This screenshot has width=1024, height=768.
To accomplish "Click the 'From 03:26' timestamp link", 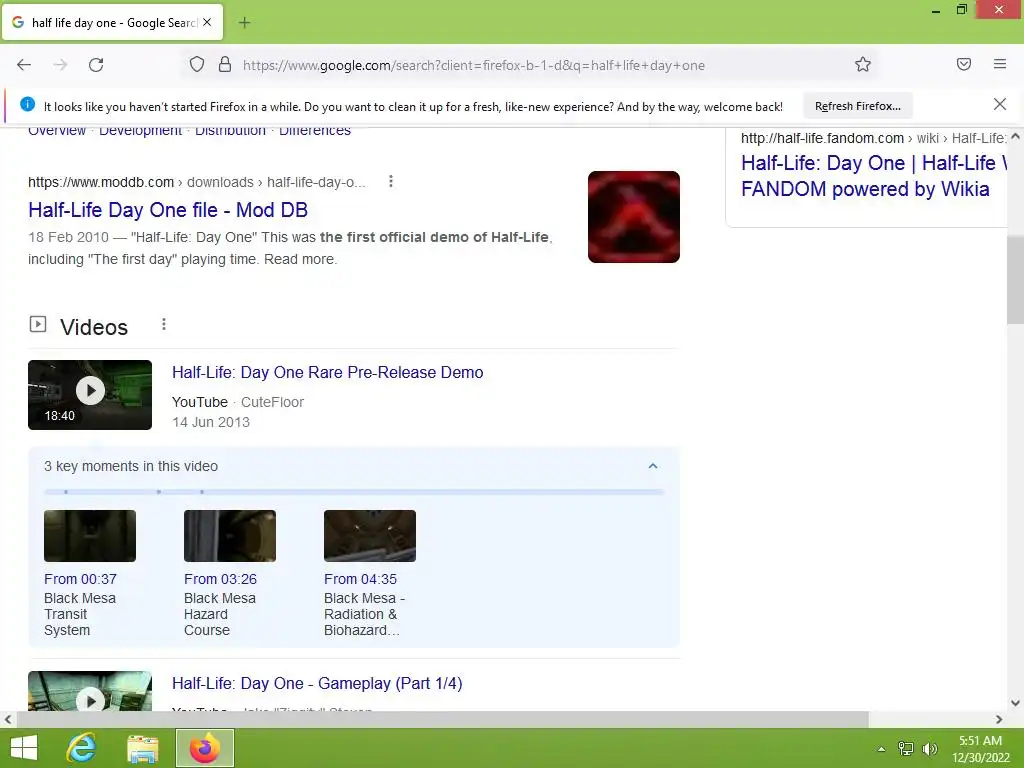I will 220,579.
